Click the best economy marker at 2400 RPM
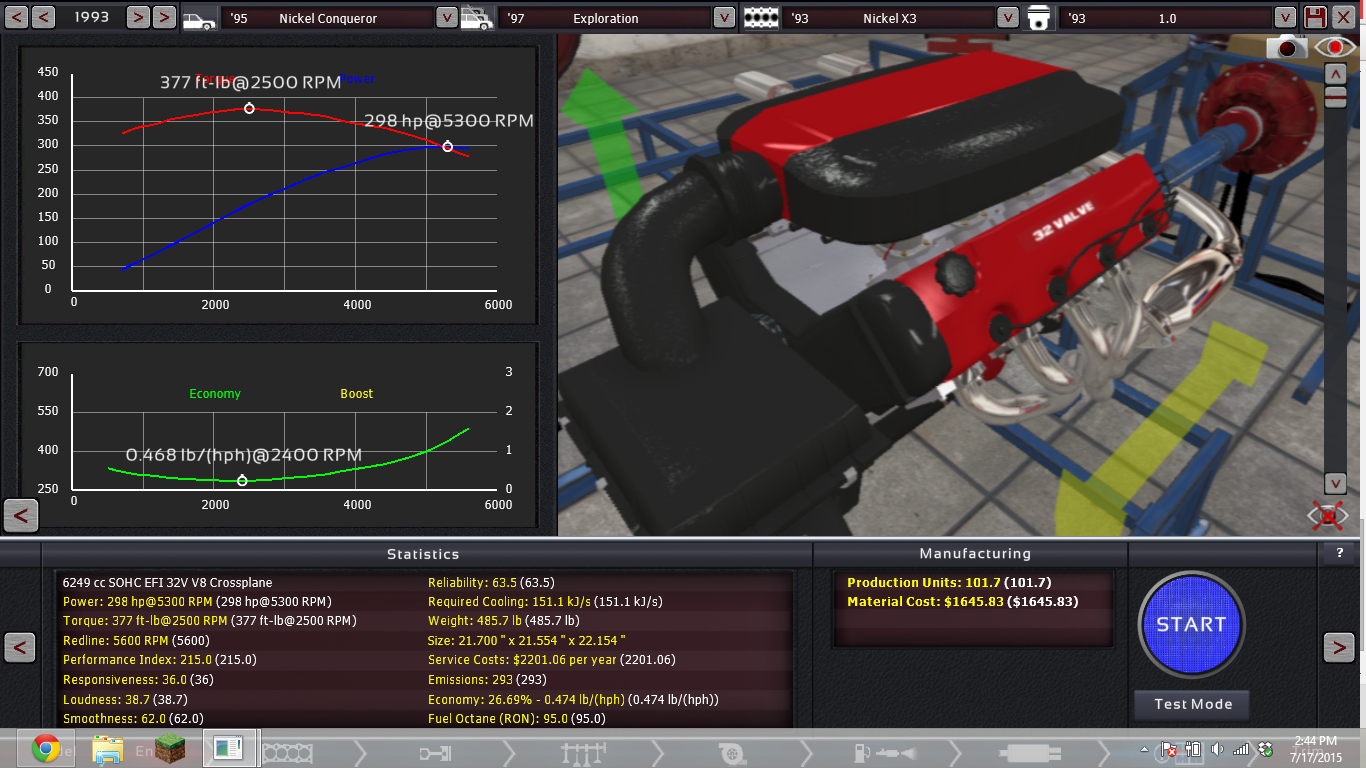Image resolution: width=1366 pixels, height=768 pixels. (x=242, y=481)
